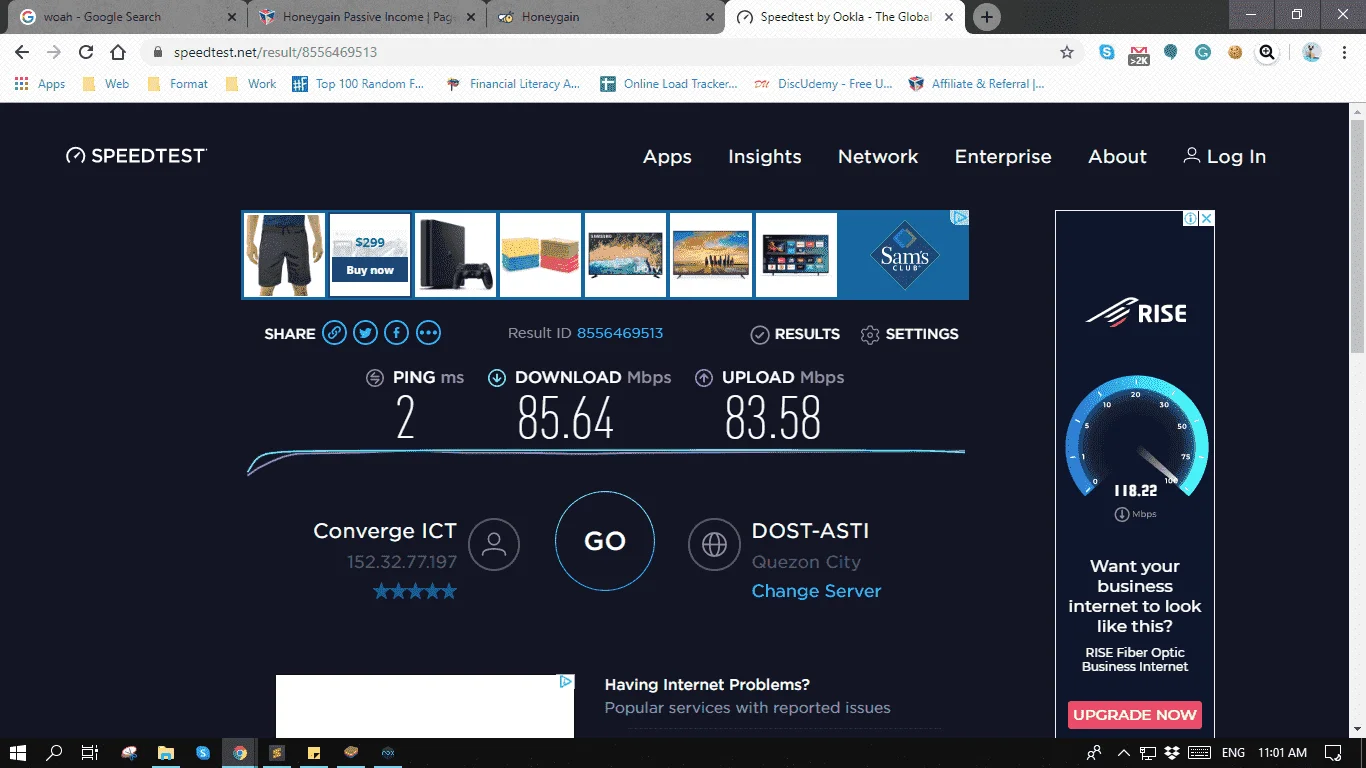Open the Affiliate & Referral bookmark

(976, 84)
